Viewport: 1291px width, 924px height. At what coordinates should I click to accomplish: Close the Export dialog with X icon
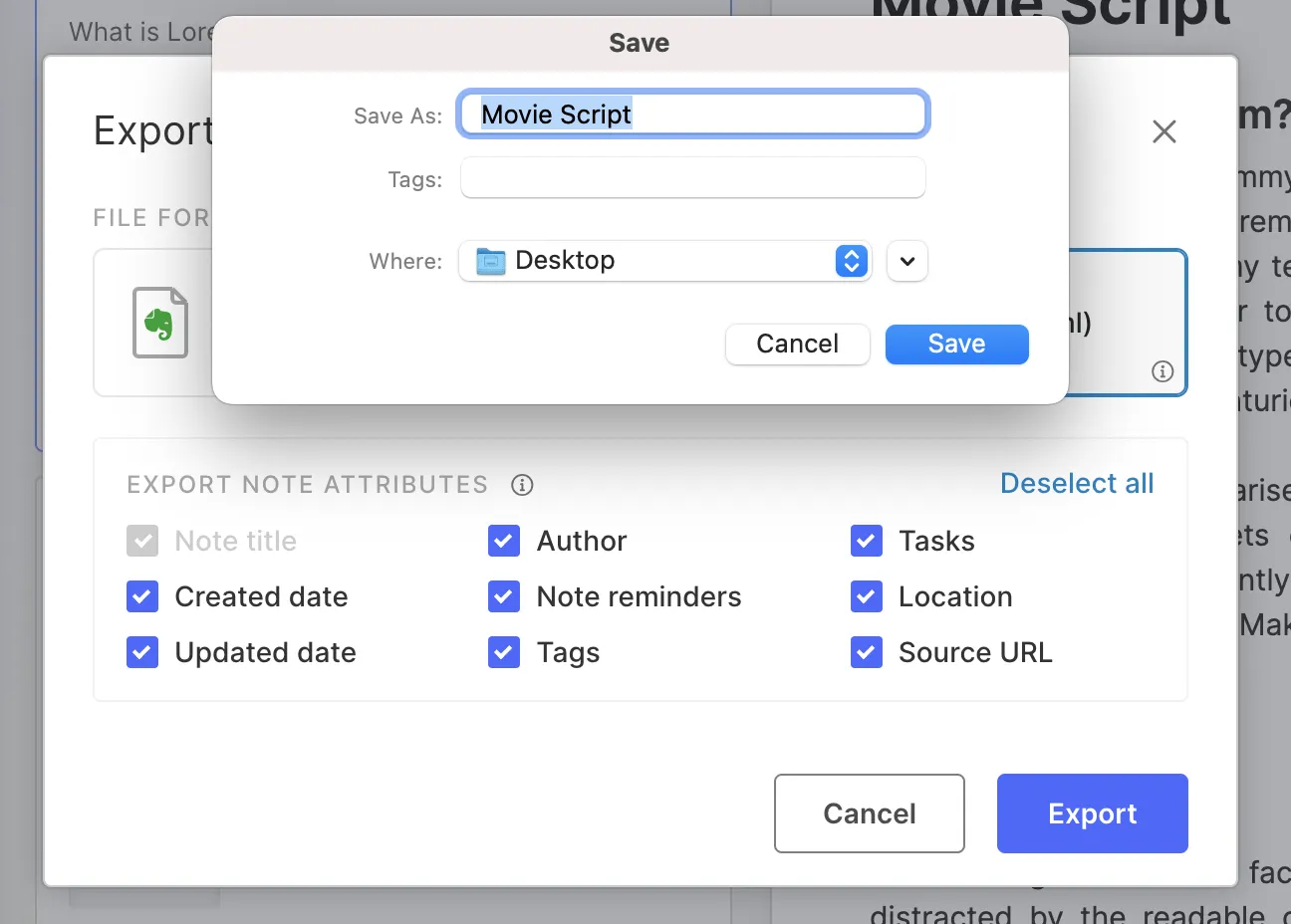[x=1164, y=131]
